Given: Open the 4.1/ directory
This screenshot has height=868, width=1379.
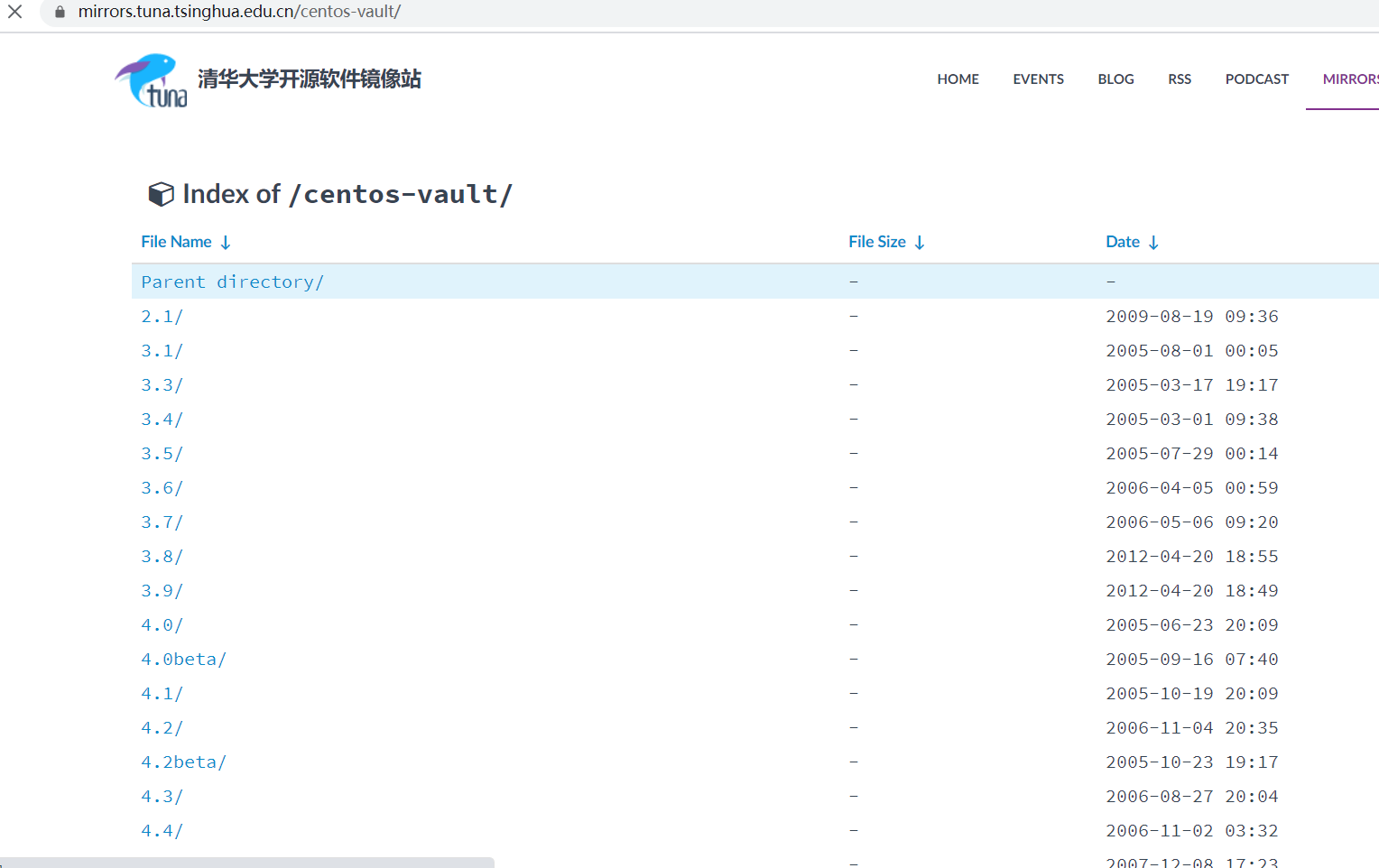Looking at the screenshot, I should pos(162,694).
